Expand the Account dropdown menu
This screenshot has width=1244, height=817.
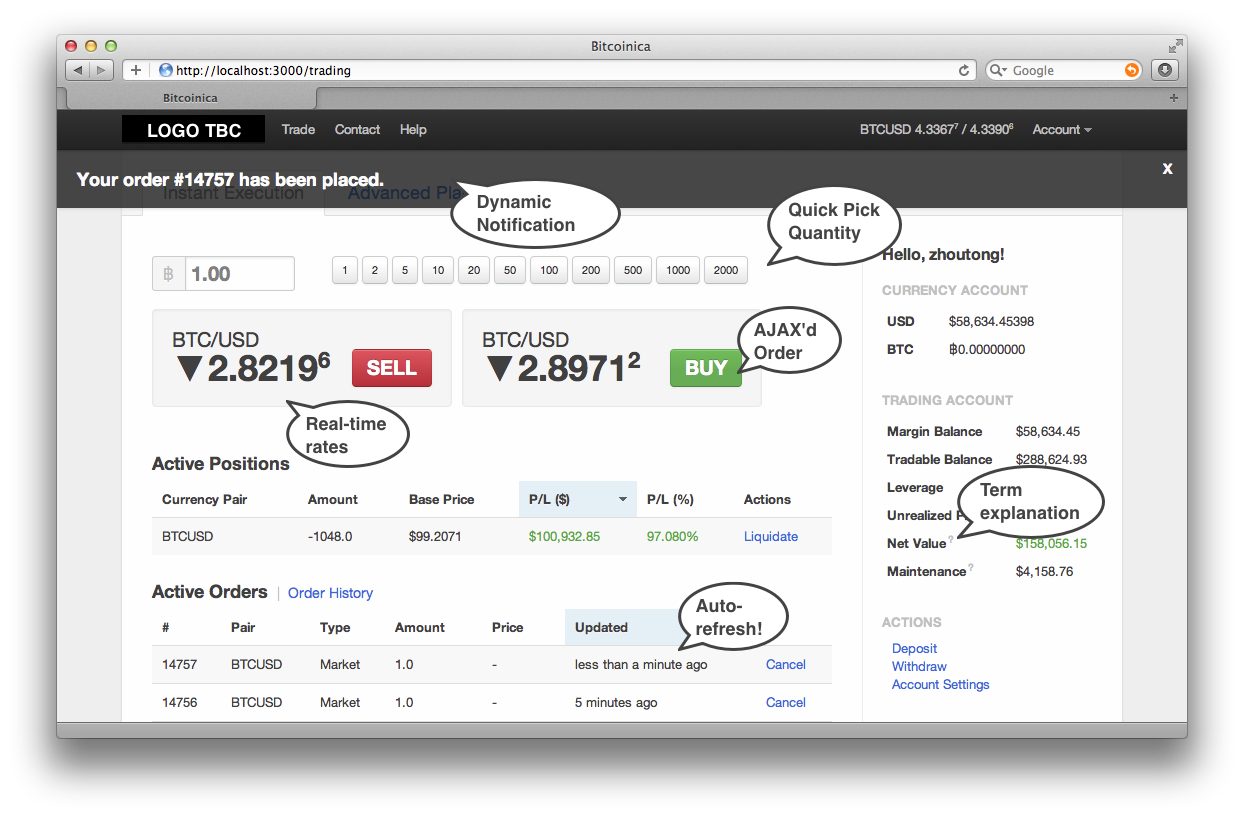pyautogui.click(x=1061, y=130)
